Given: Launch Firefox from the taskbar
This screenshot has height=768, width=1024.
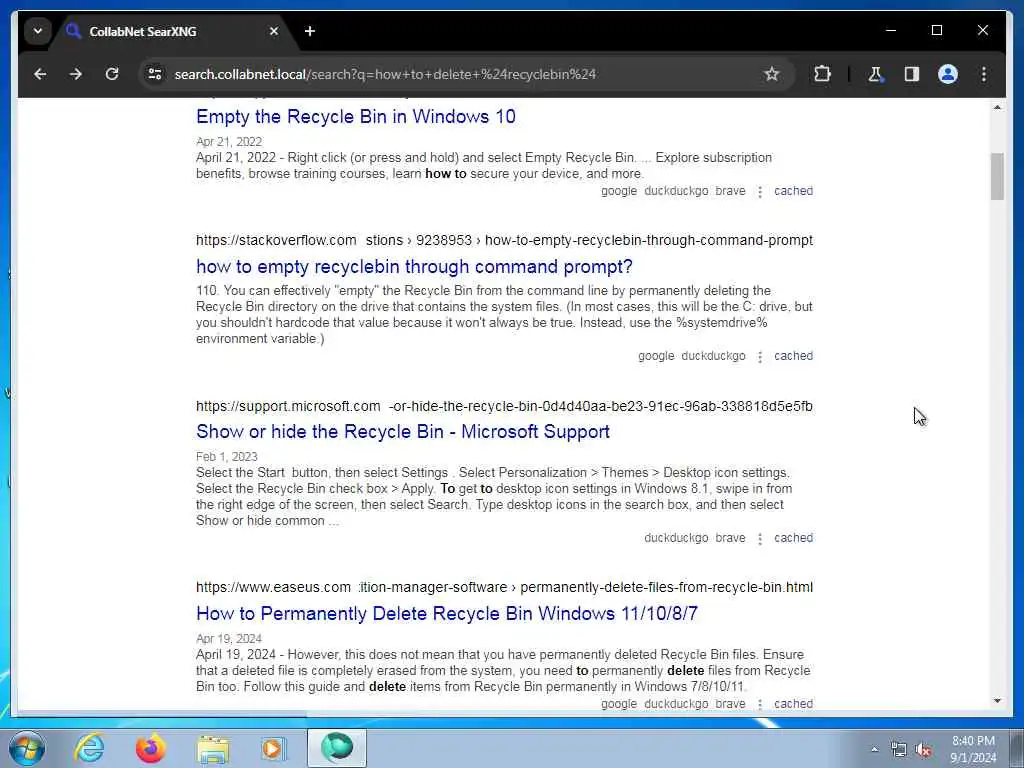Looking at the screenshot, I should [150, 748].
